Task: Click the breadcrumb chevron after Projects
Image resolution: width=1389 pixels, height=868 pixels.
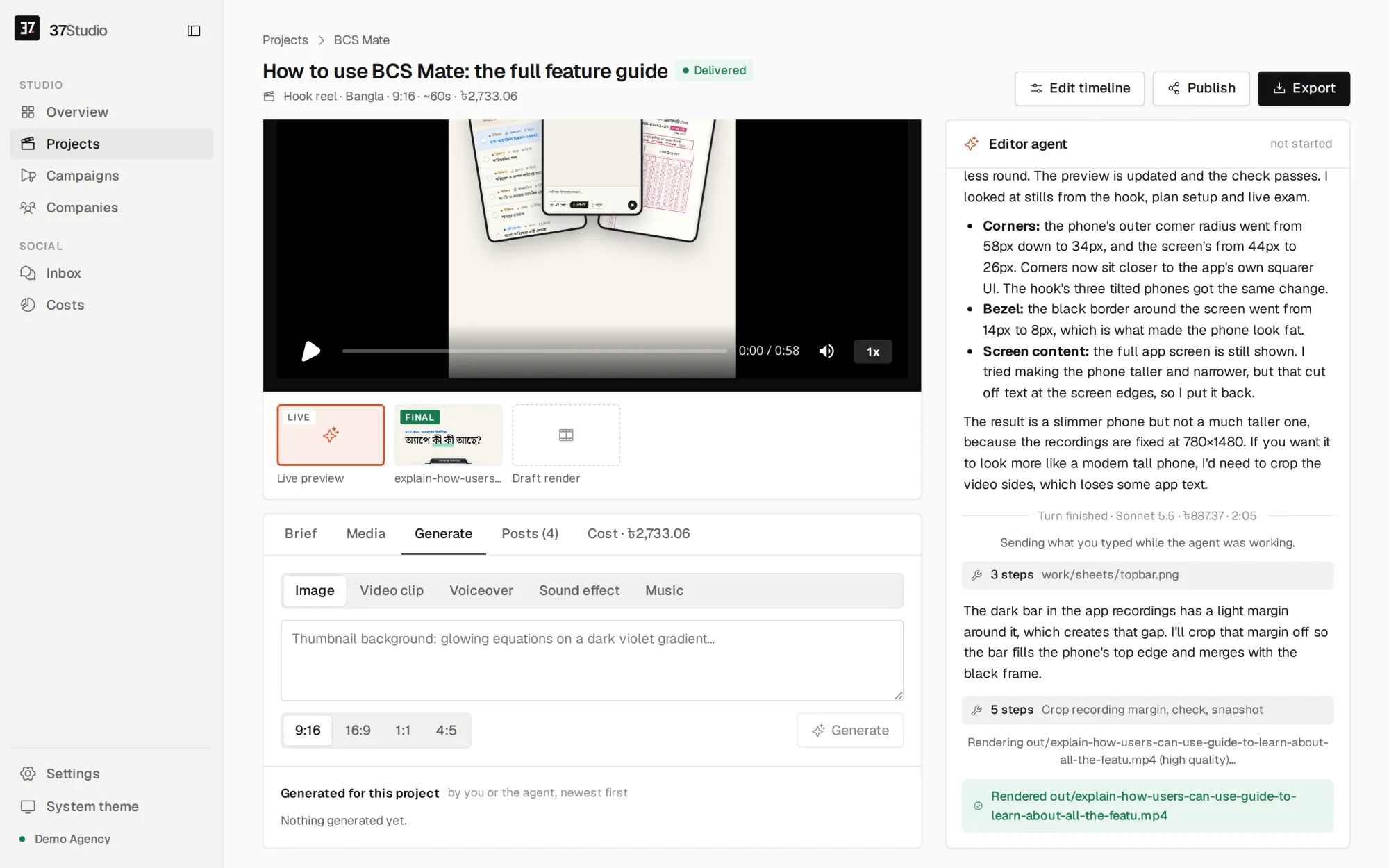Action: pos(321,40)
